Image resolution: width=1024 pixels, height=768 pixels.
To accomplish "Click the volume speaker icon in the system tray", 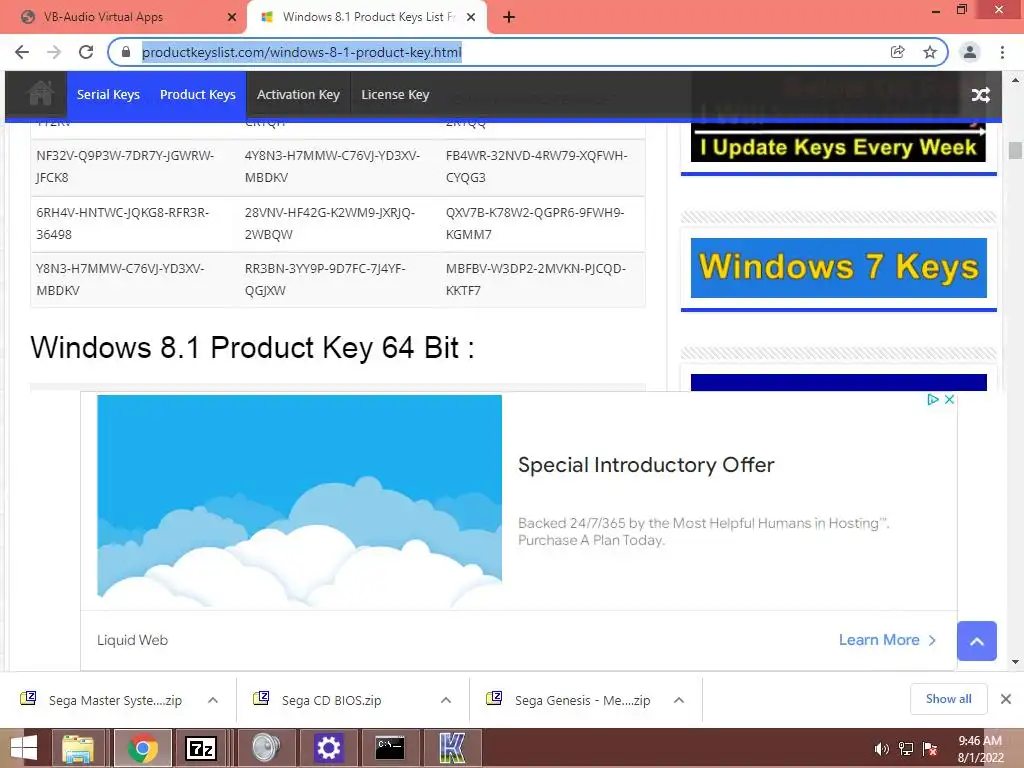I will pyautogui.click(x=881, y=749).
